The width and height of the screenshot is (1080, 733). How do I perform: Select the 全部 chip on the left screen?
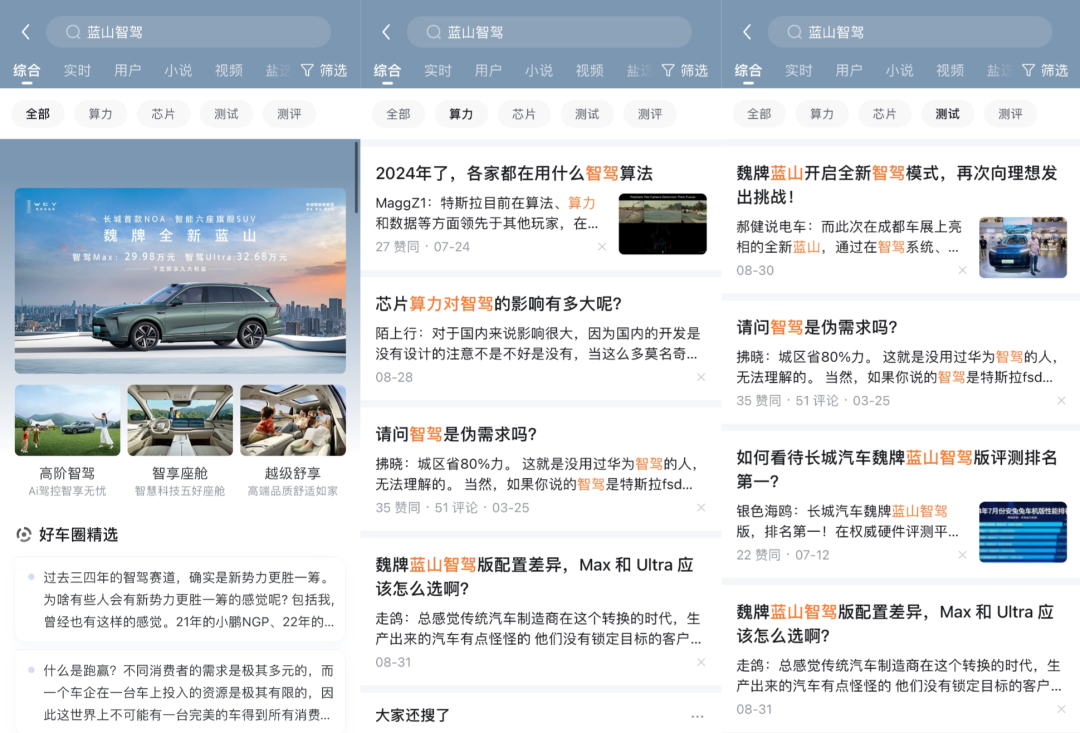pos(38,114)
